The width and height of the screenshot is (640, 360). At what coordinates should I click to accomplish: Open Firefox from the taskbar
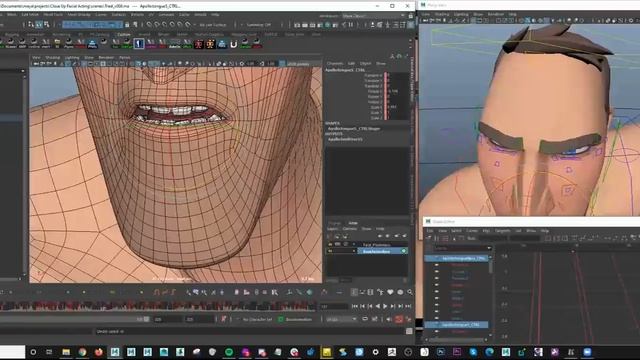tap(98, 352)
